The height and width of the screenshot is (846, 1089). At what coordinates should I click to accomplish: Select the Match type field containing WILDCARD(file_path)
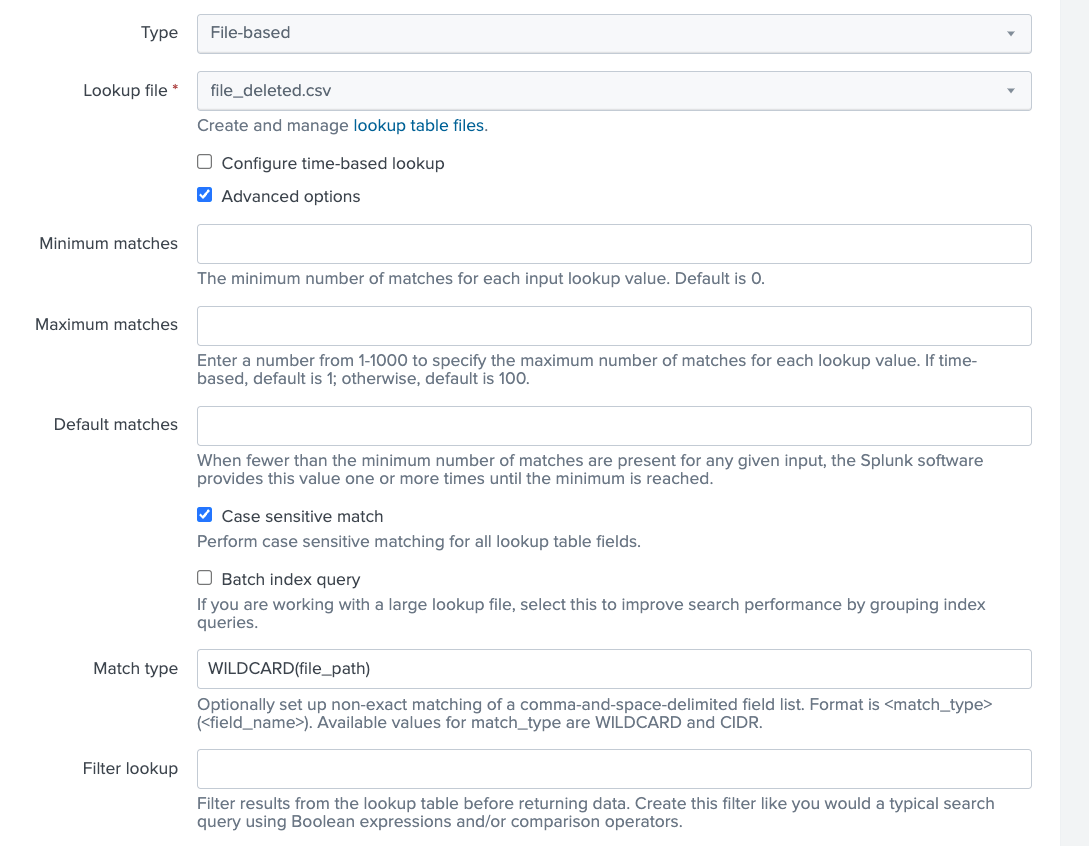click(x=614, y=668)
